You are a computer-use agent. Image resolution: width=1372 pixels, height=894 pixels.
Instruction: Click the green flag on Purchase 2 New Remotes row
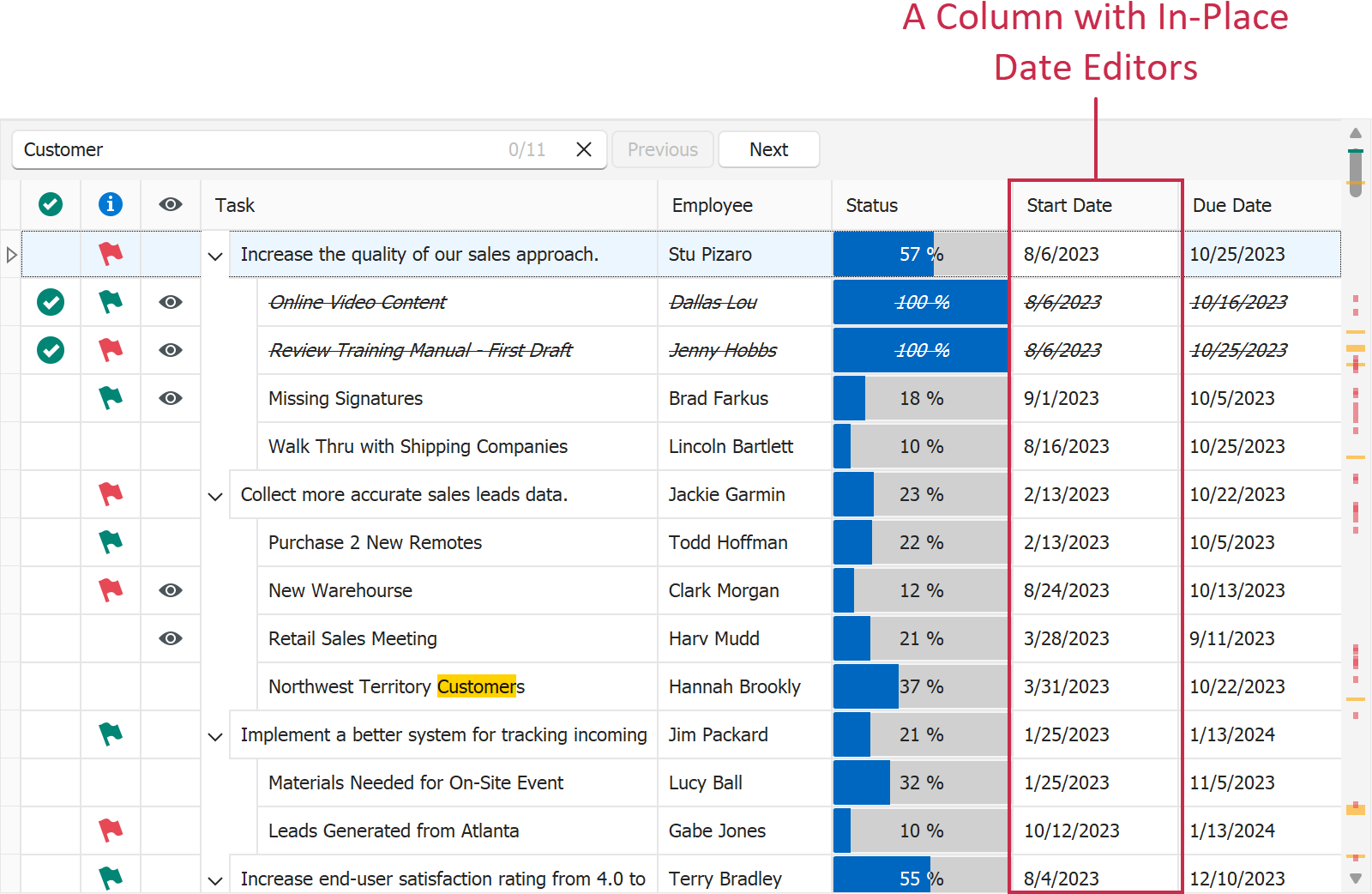point(111,542)
